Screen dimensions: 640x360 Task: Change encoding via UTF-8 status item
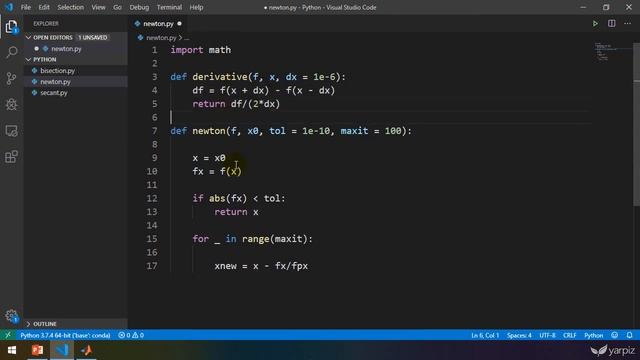click(x=547, y=335)
